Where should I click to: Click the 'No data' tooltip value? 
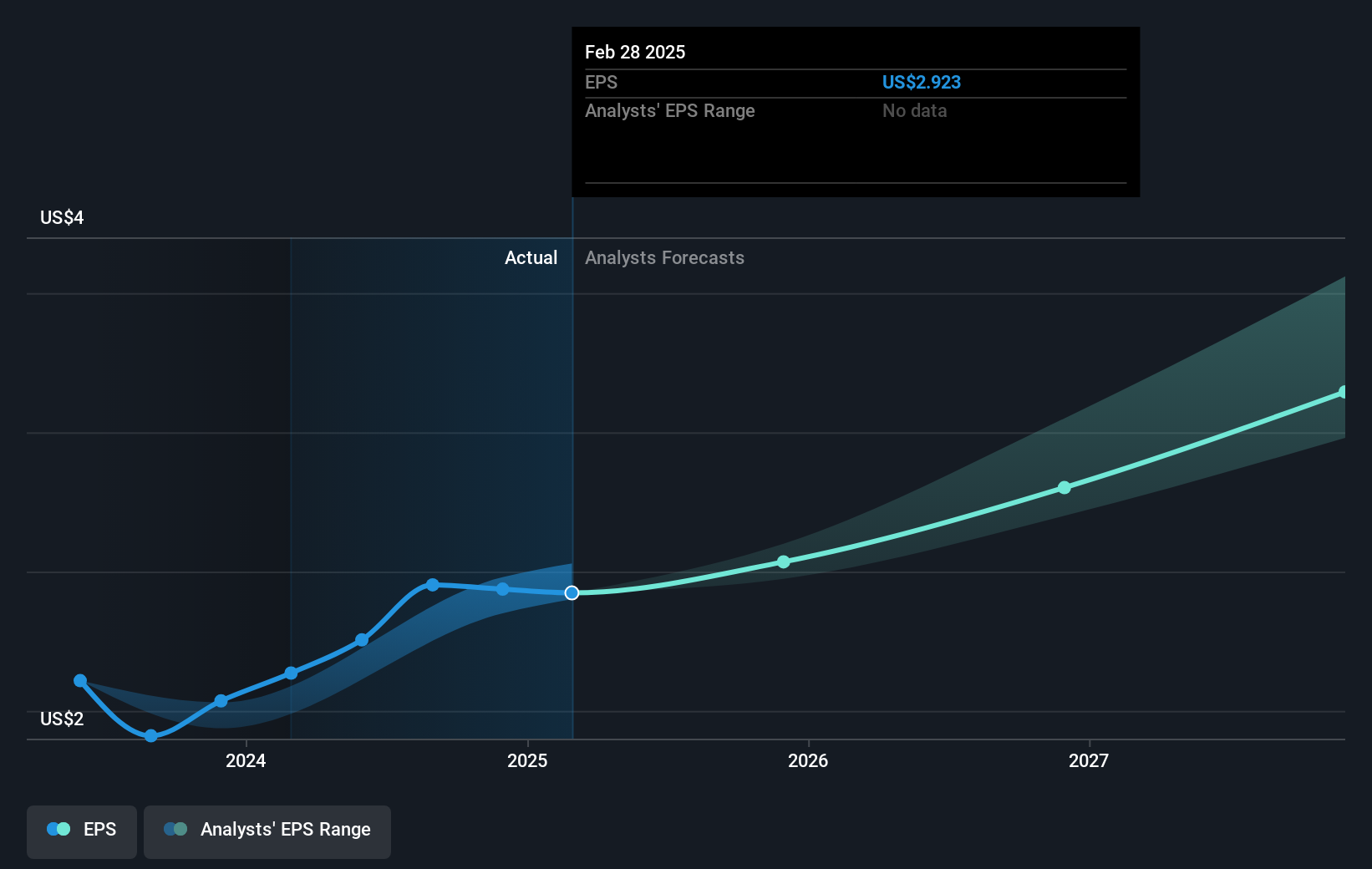click(915, 110)
